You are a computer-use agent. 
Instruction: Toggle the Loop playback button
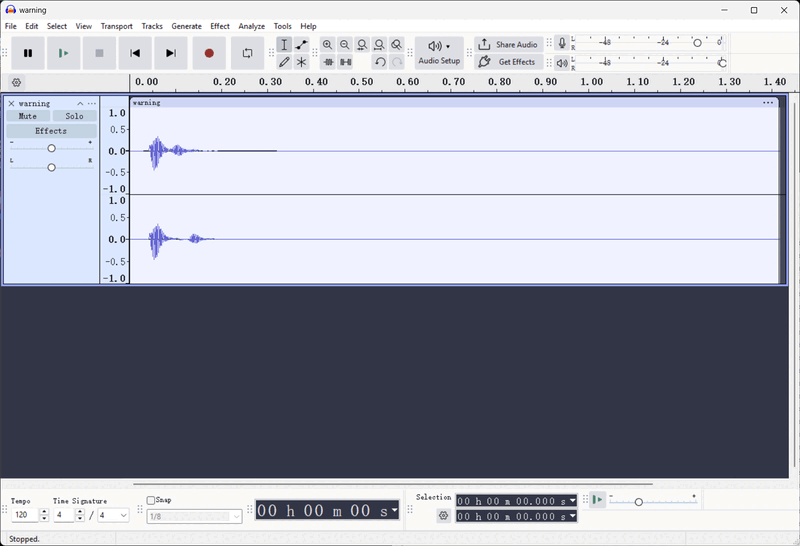tap(247, 53)
